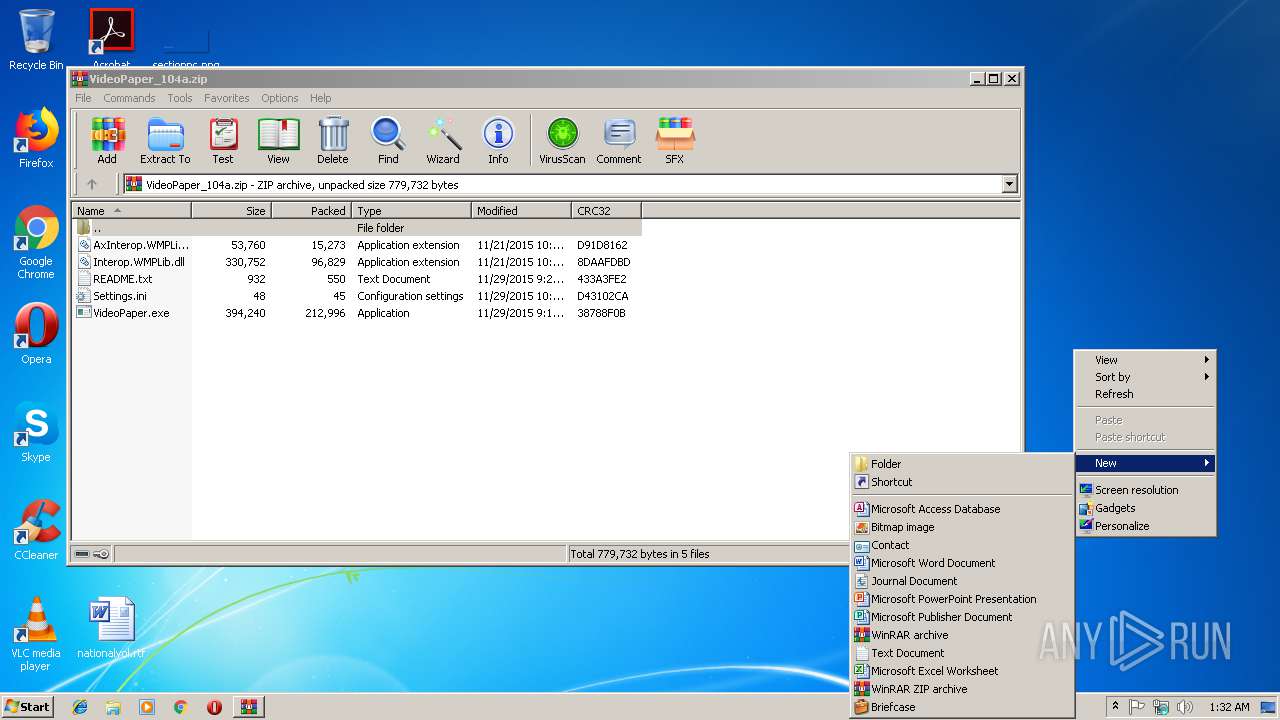
Task: Open the Favorites menu
Action: 227,98
